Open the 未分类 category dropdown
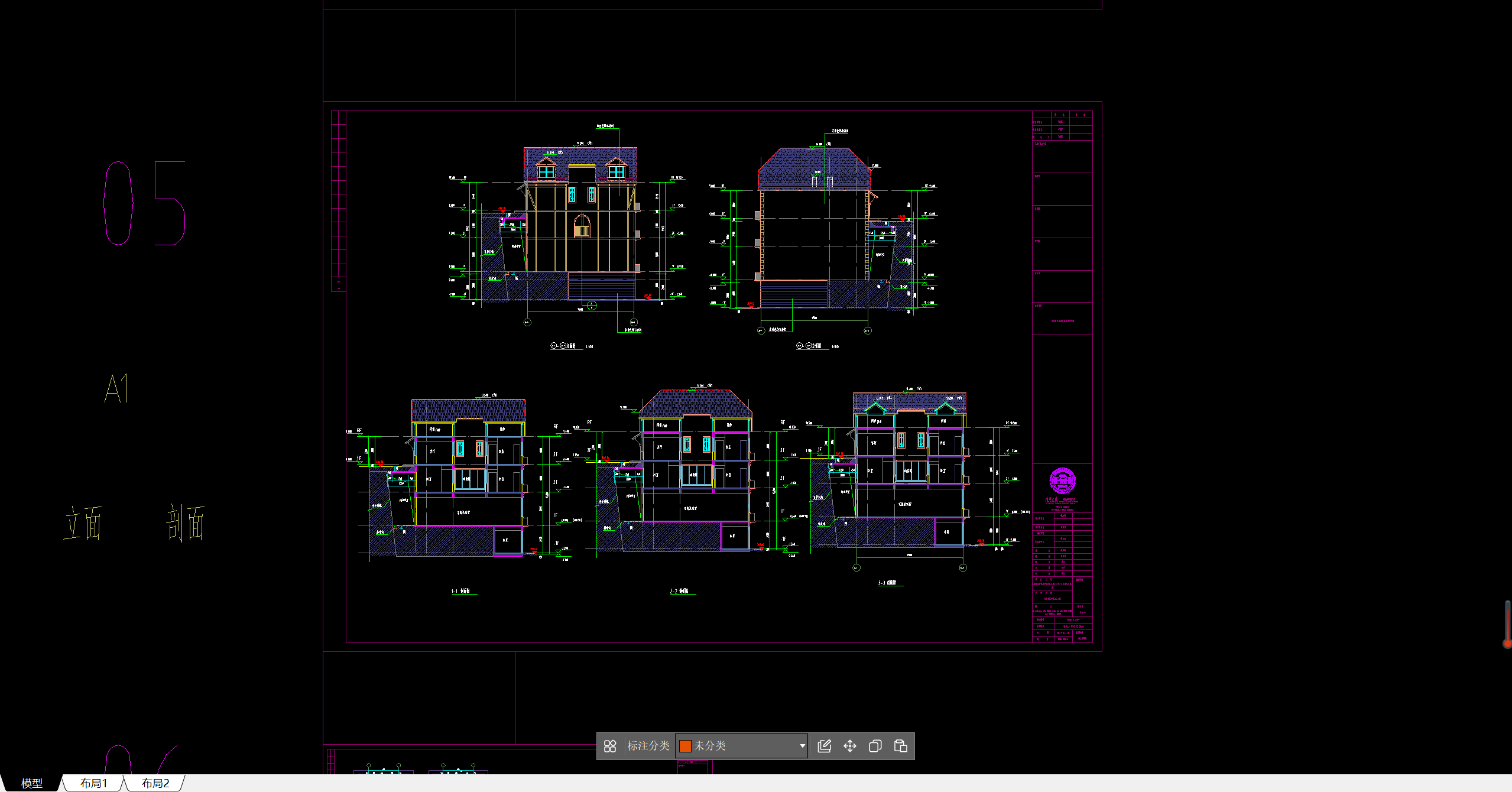The height and width of the screenshot is (792, 1512). (x=802, y=746)
